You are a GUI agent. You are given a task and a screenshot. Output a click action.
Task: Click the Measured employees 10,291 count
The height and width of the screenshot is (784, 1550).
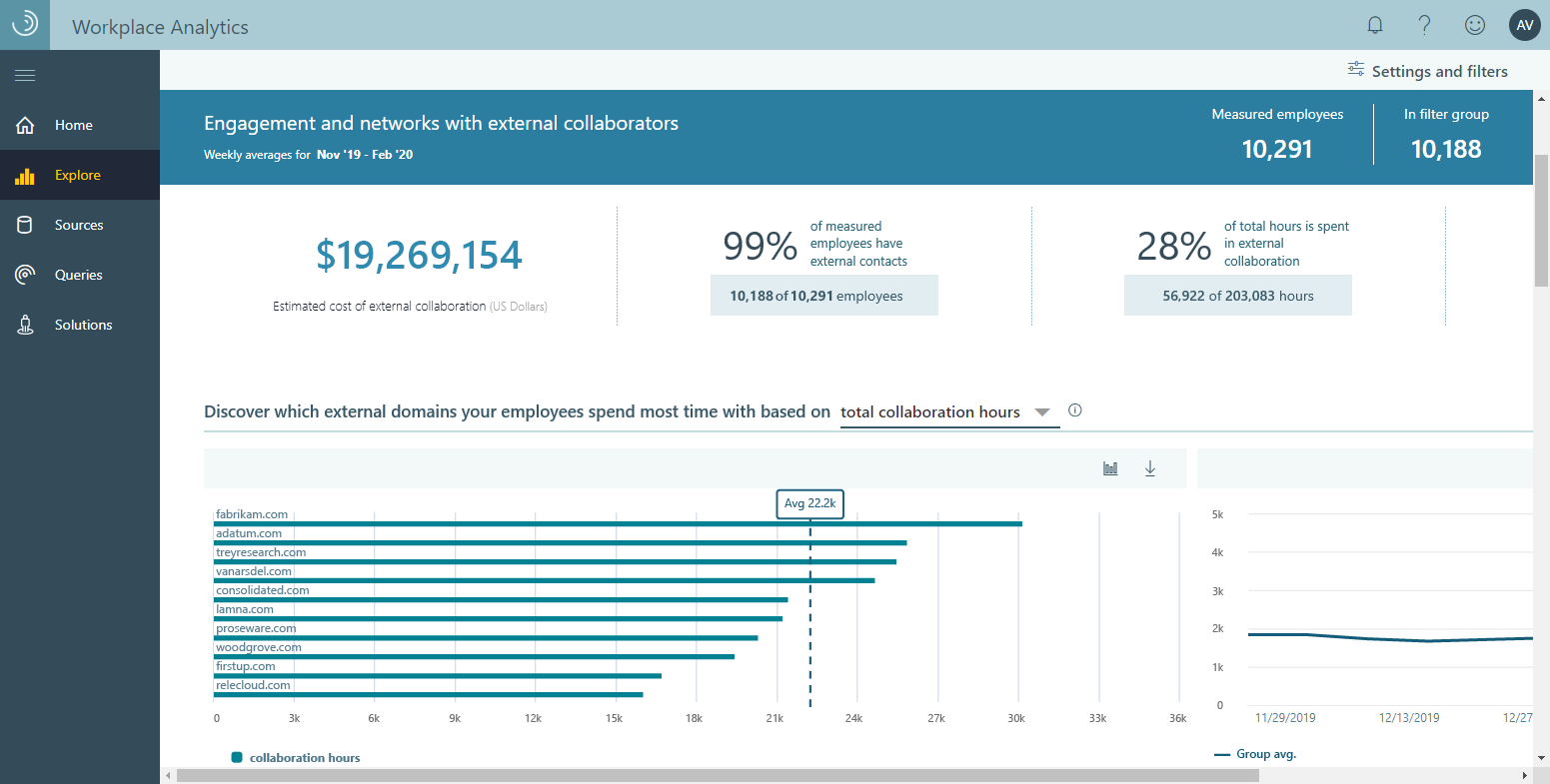coord(1277,149)
